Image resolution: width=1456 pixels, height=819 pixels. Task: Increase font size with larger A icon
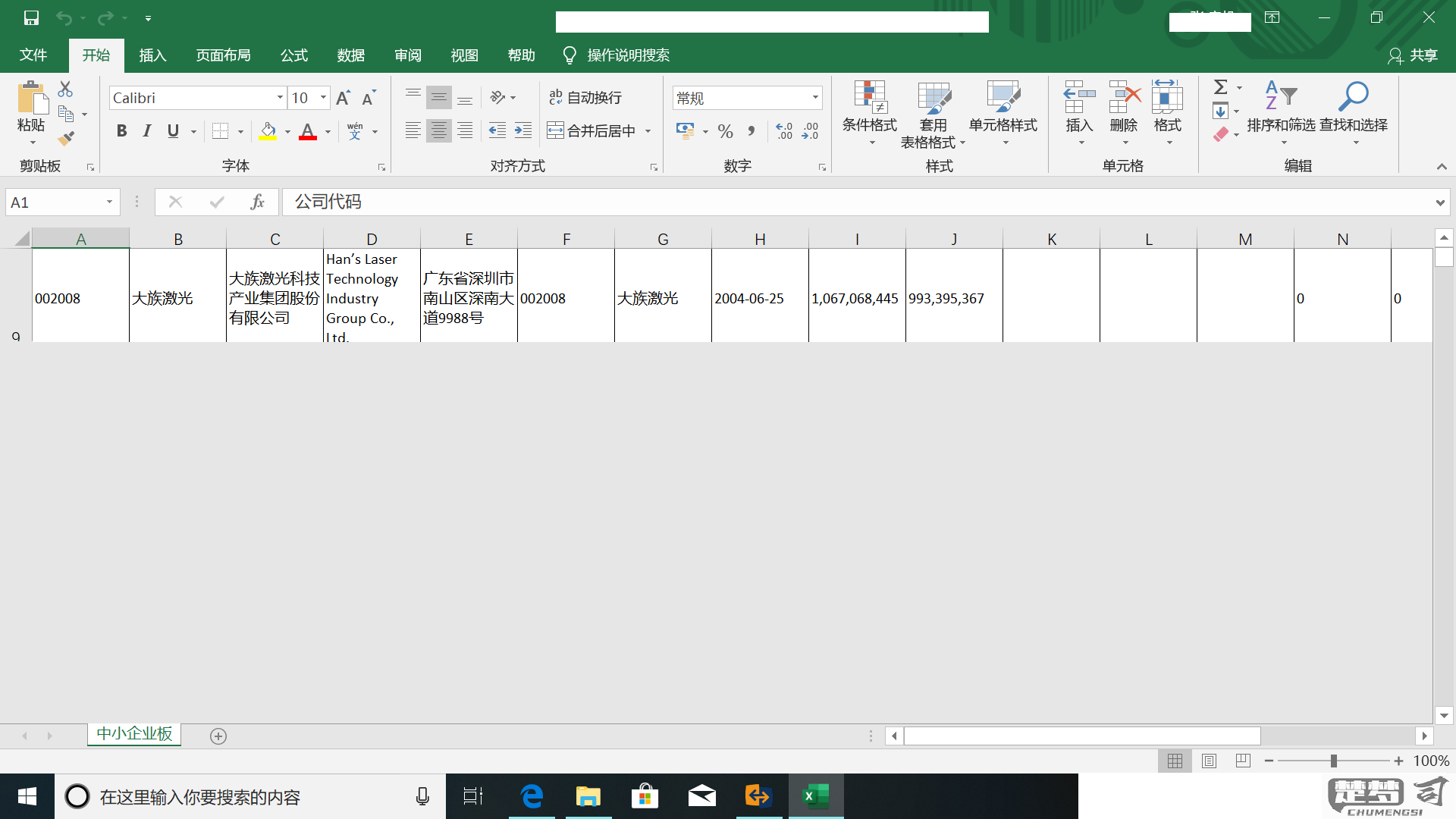coord(343,98)
